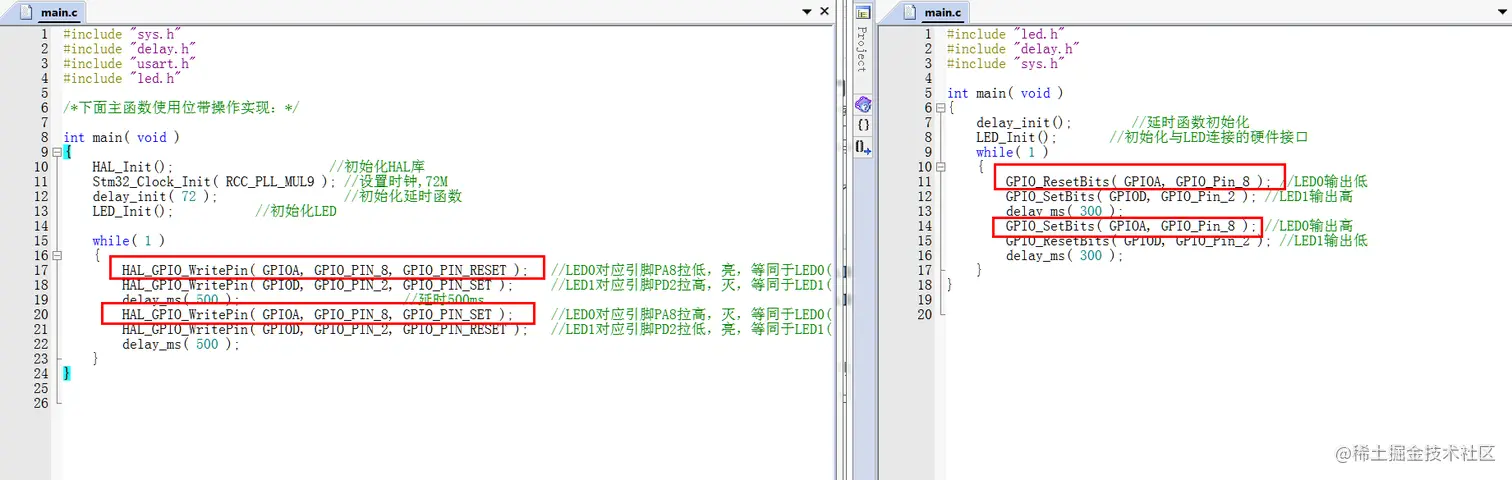Image resolution: width=1512 pixels, height=480 pixels.
Task: Click the LED0输出低 comment in right pane
Action: (x=1324, y=182)
